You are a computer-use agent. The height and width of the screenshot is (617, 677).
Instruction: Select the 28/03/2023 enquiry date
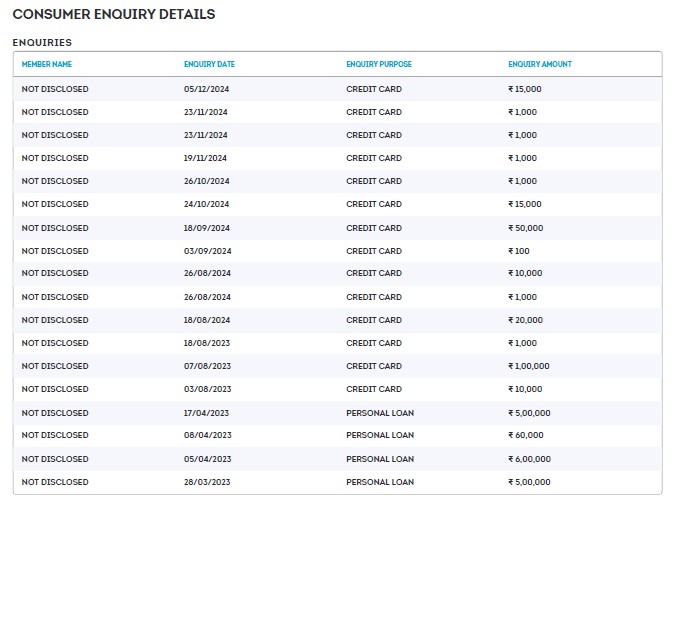(207, 482)
